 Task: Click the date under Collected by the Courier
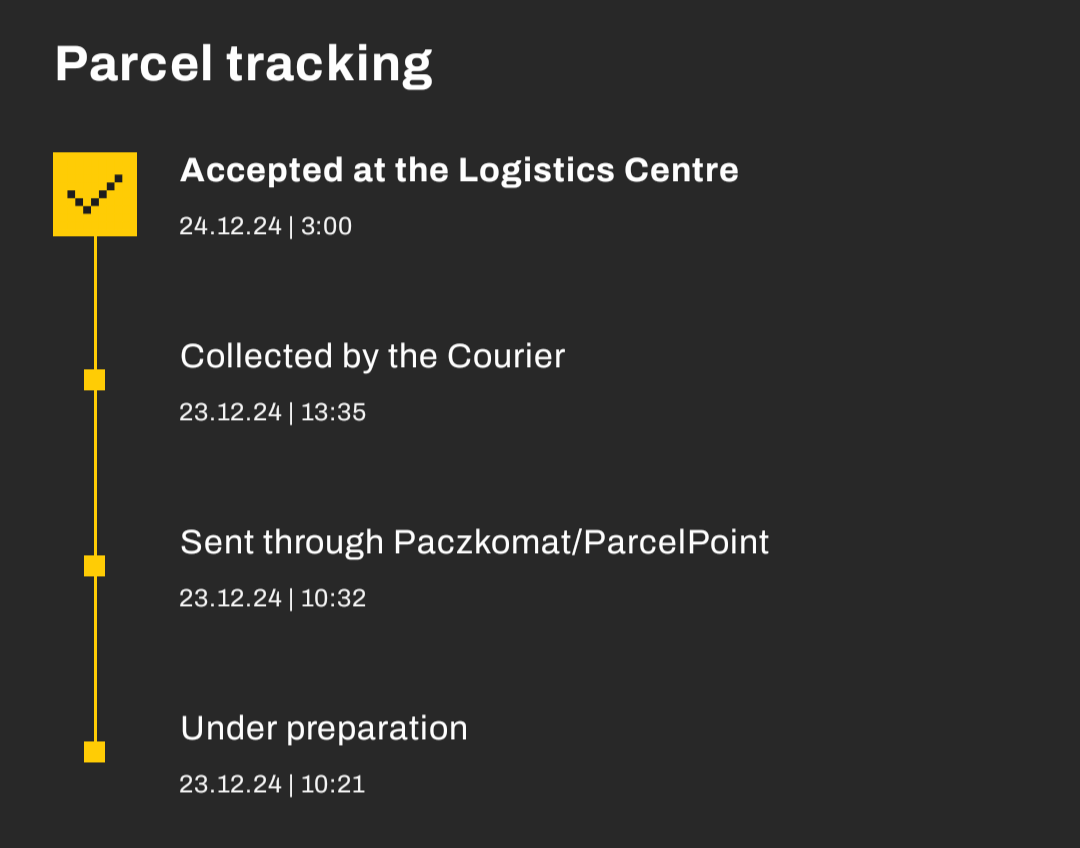click(x=230, y=413)
